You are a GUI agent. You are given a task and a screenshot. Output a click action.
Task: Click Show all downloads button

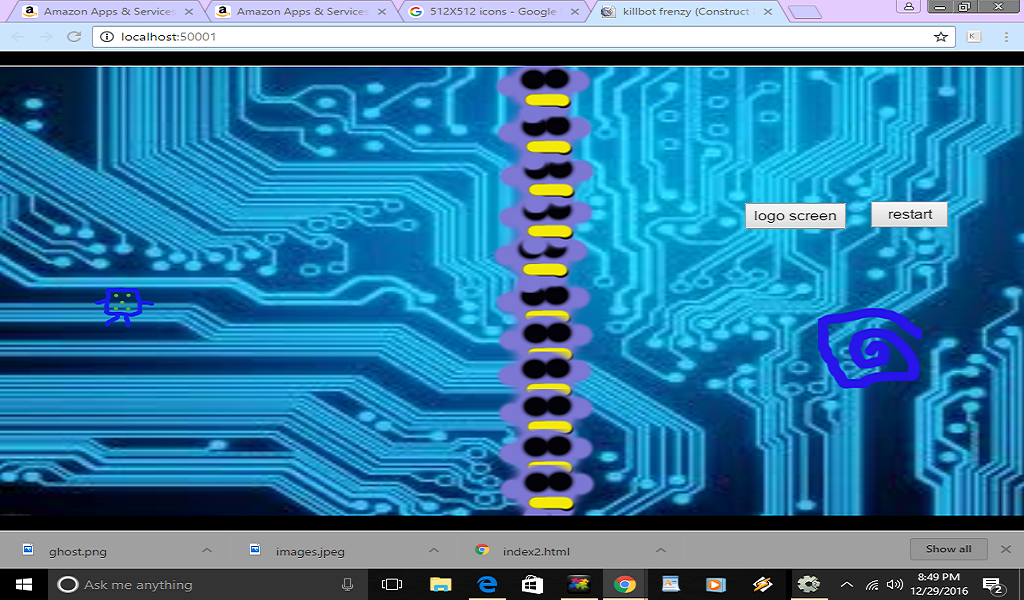click(x=948, y=549)
